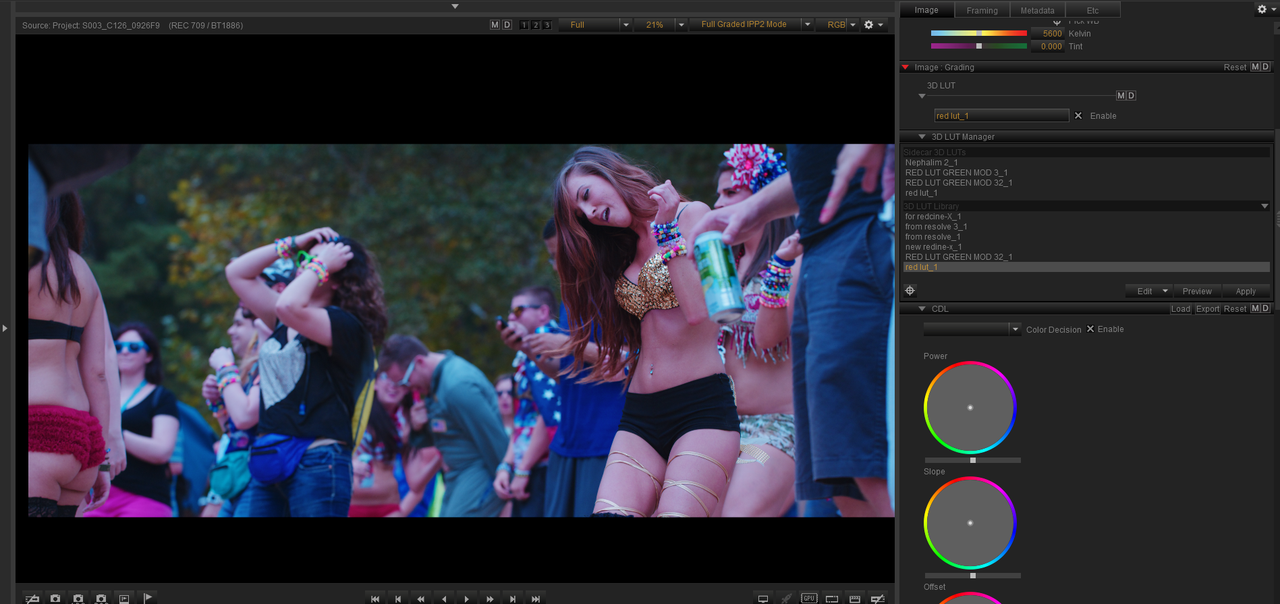Click the monitor output icon at the viewer's bottom right
Screen dimensions: 1280x604
(x=763, y=599)
